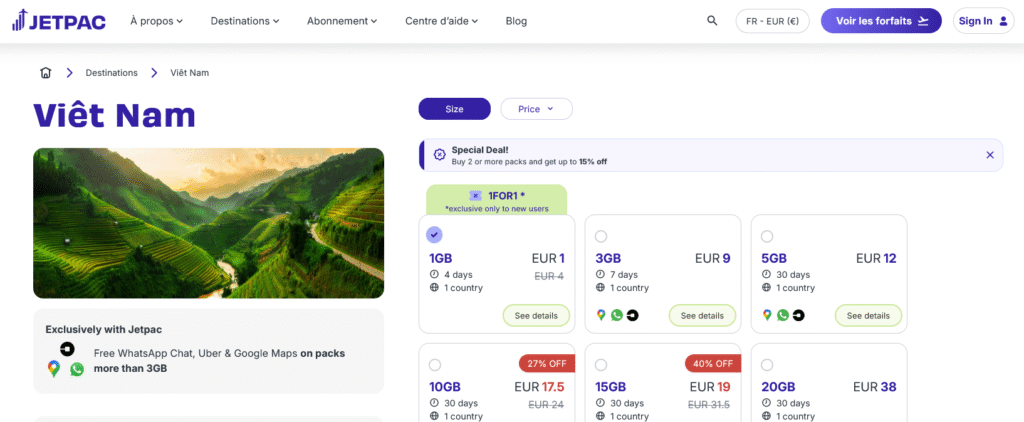1024x422 pixels.
Task: Click the Vietnam rice terraces photo
Action: 208,223
